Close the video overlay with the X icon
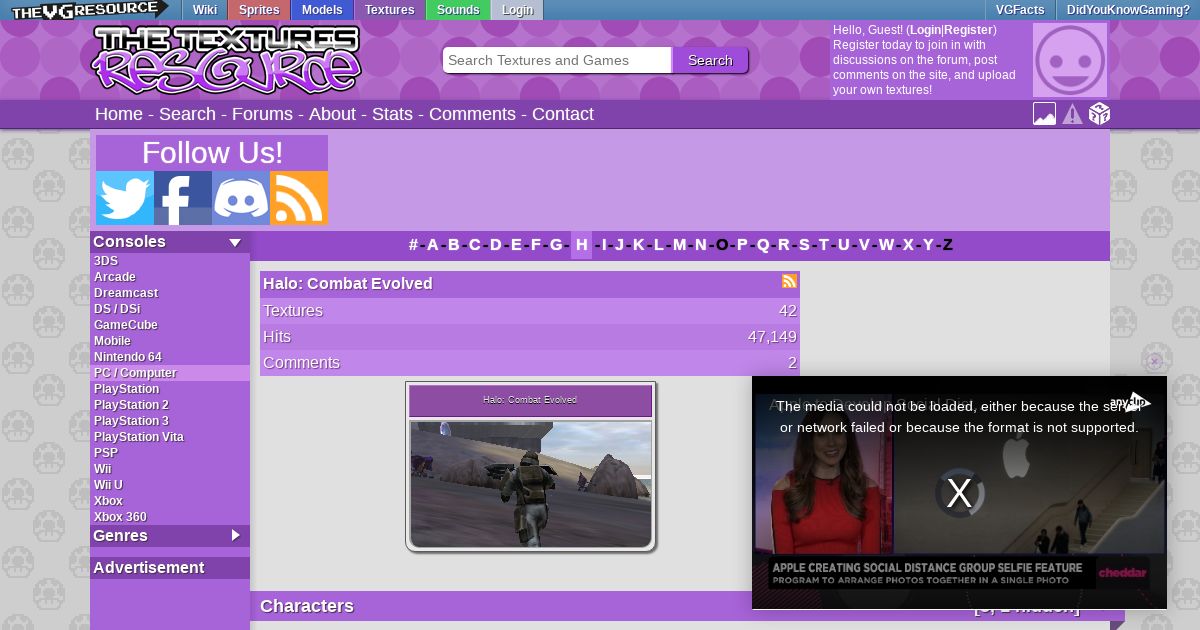1200x630 pixels. (959, 493)
